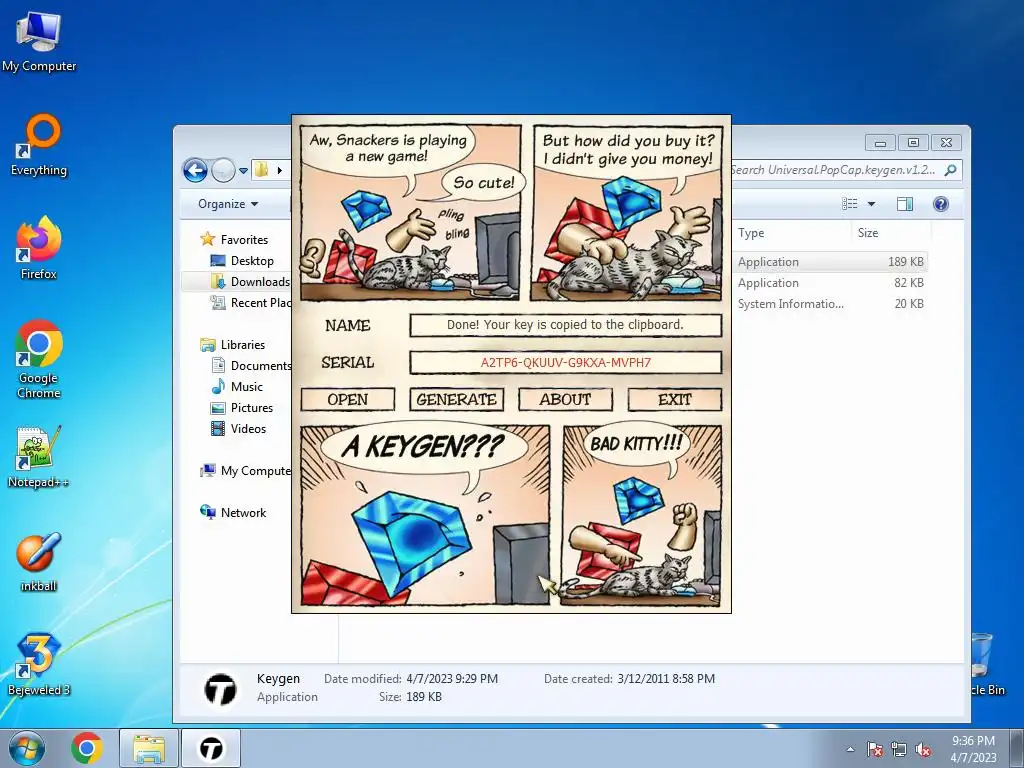Image resolution: width=1024 pixels, height=768 pixels.
Task: Click the Date modified value in details pane
Action: [452, 679]
